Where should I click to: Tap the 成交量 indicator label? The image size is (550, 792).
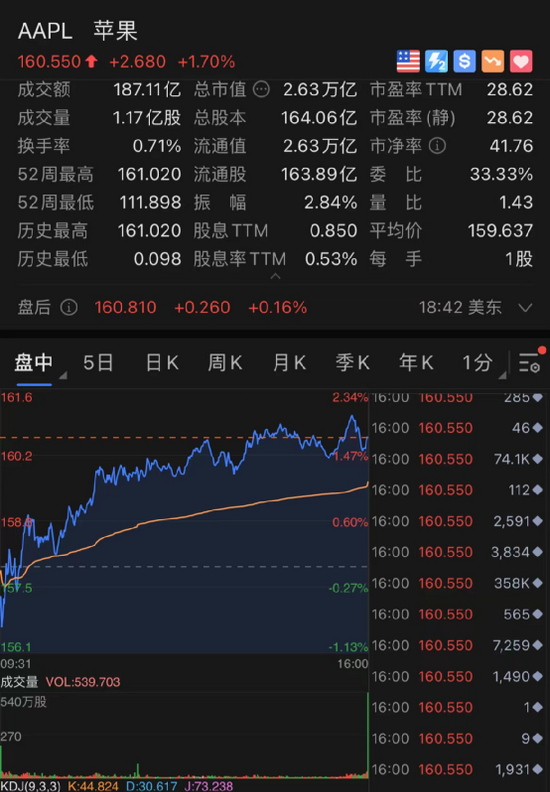(x=19, y=682)
